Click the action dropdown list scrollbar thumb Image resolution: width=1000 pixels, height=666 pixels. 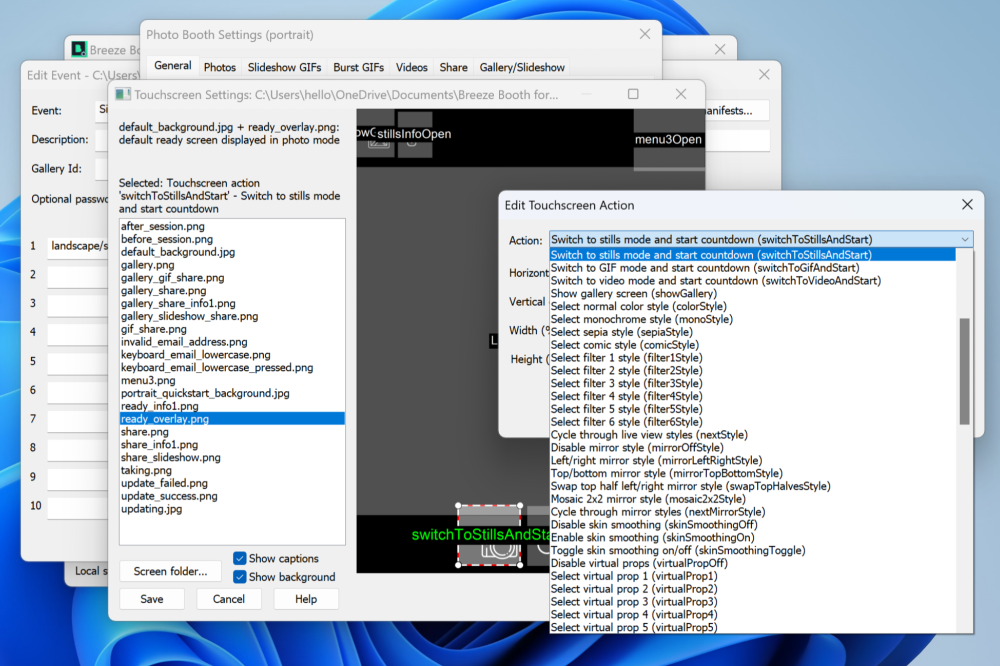pos(964,371)
